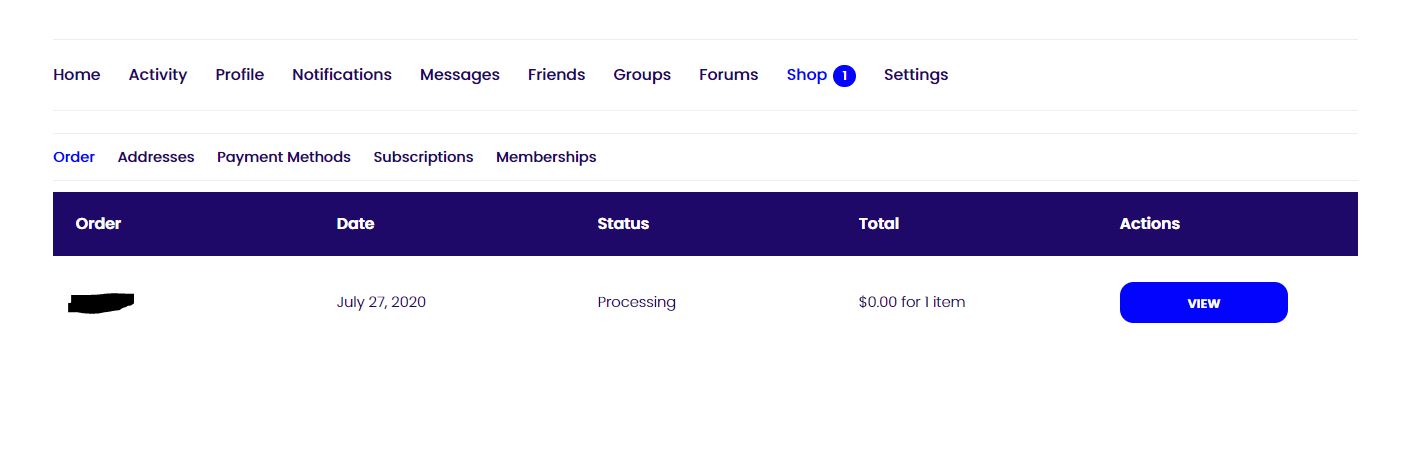
Task: Open Settings from the navigation bar
Action: 916,75
